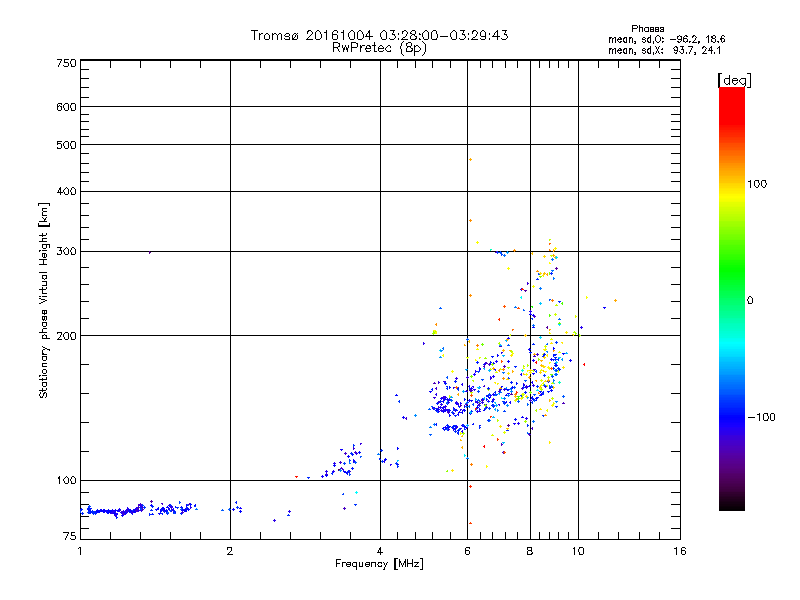Click the x-axis '2' tick label
This screenshot has width=800, height=600.
pyautogui.click(x=230, y=551)
